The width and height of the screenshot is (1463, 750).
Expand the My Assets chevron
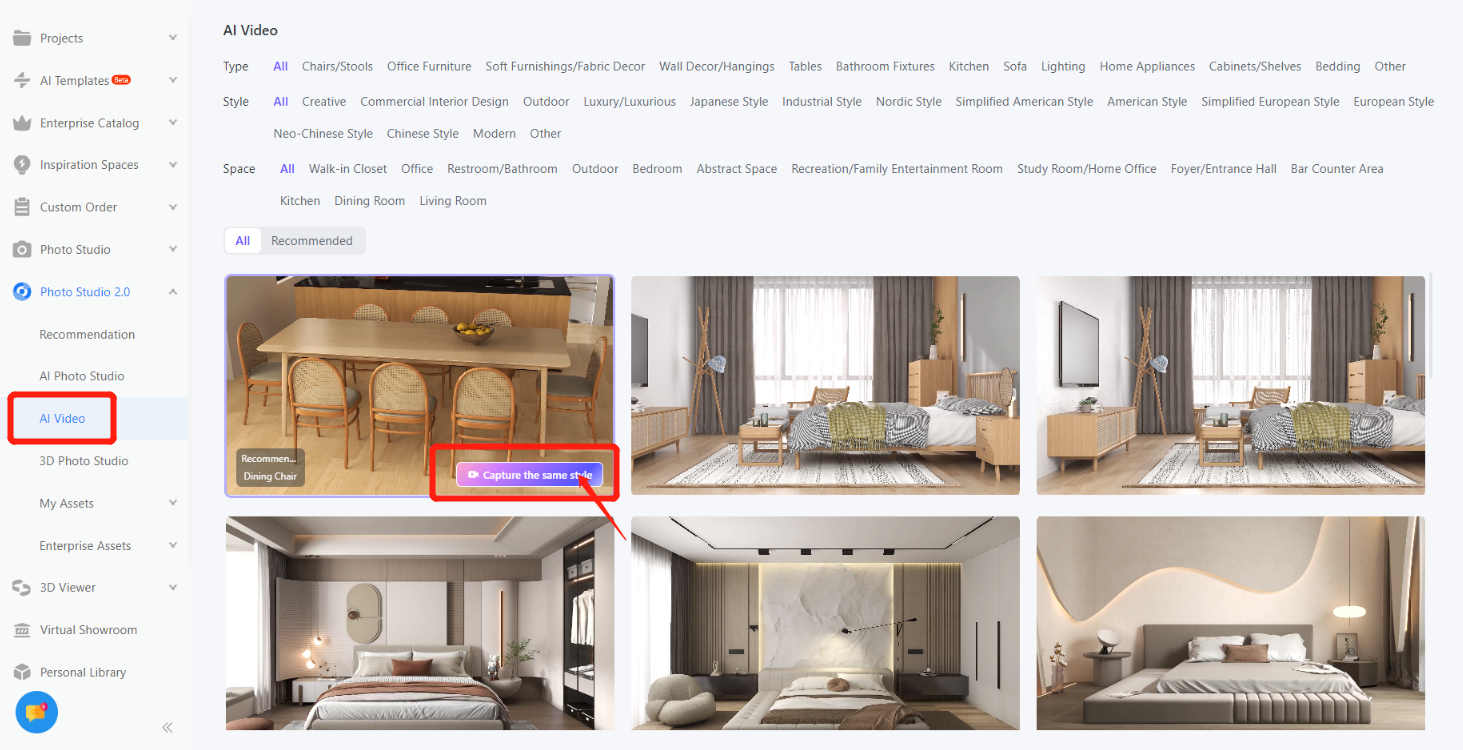173,503
